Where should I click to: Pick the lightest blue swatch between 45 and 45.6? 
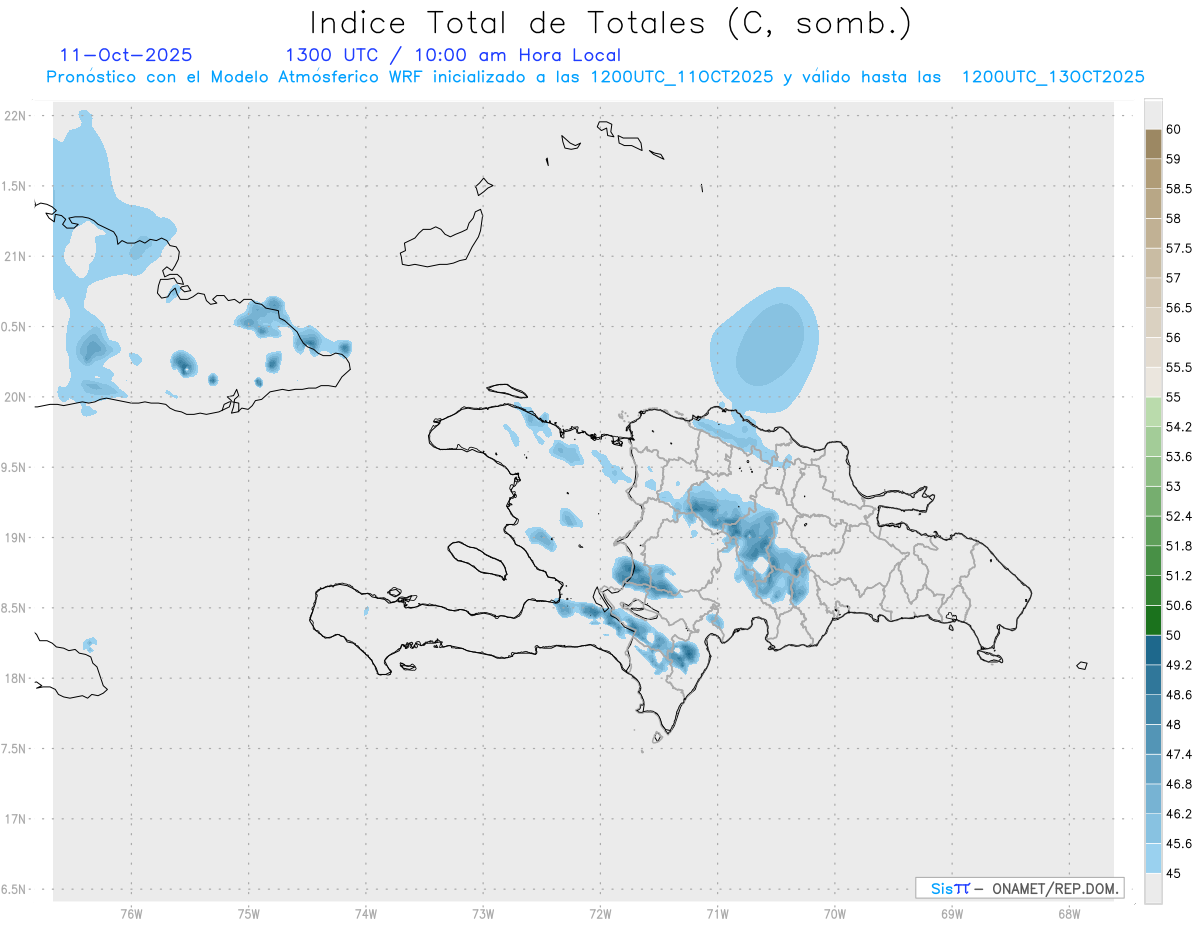click(1153, 859)
